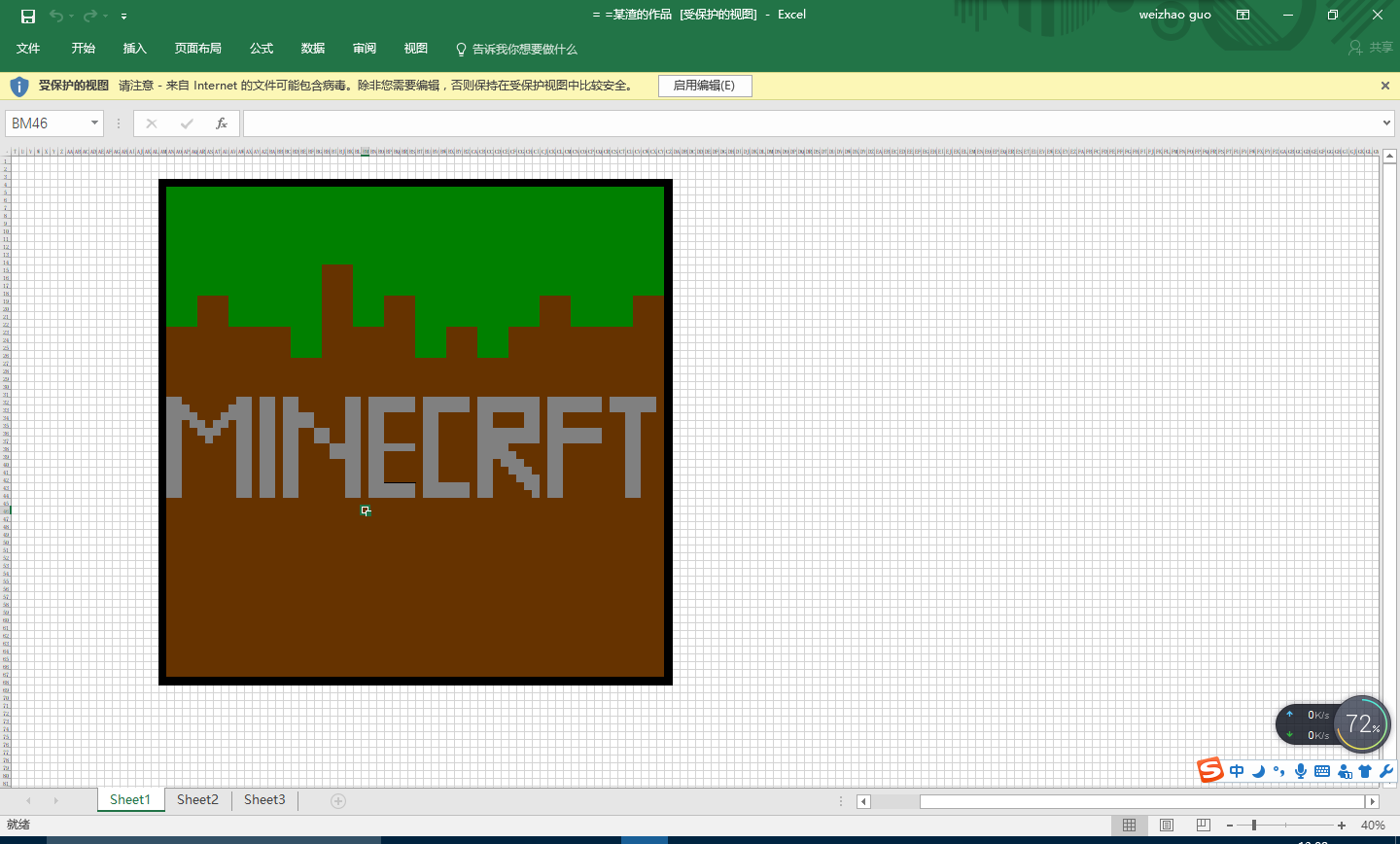Toggle Sogou 中 Chinese/English mode
This screenshot has height=844, width=1400.
pos(1237,771)
